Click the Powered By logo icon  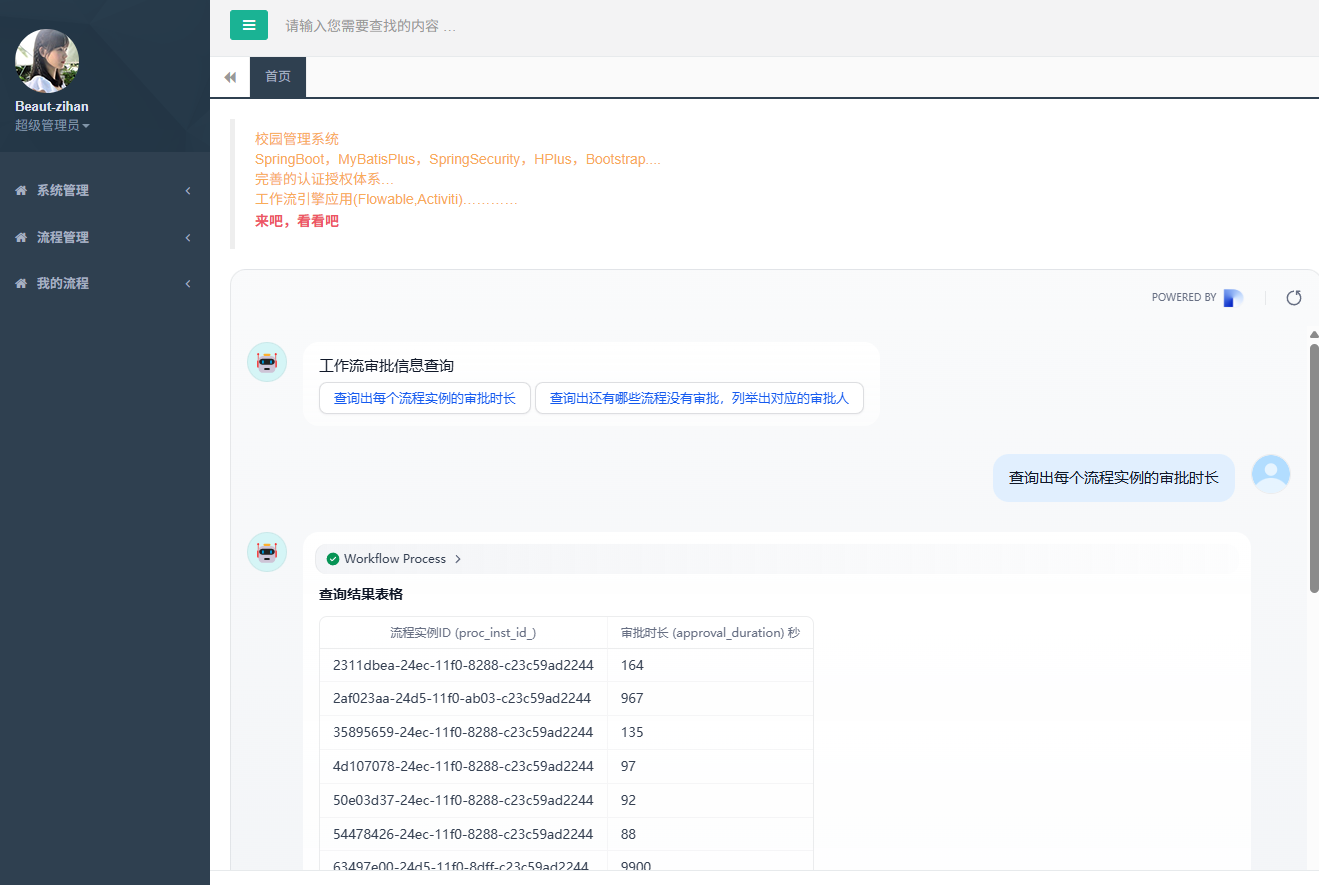click(x=1233, y=297)
